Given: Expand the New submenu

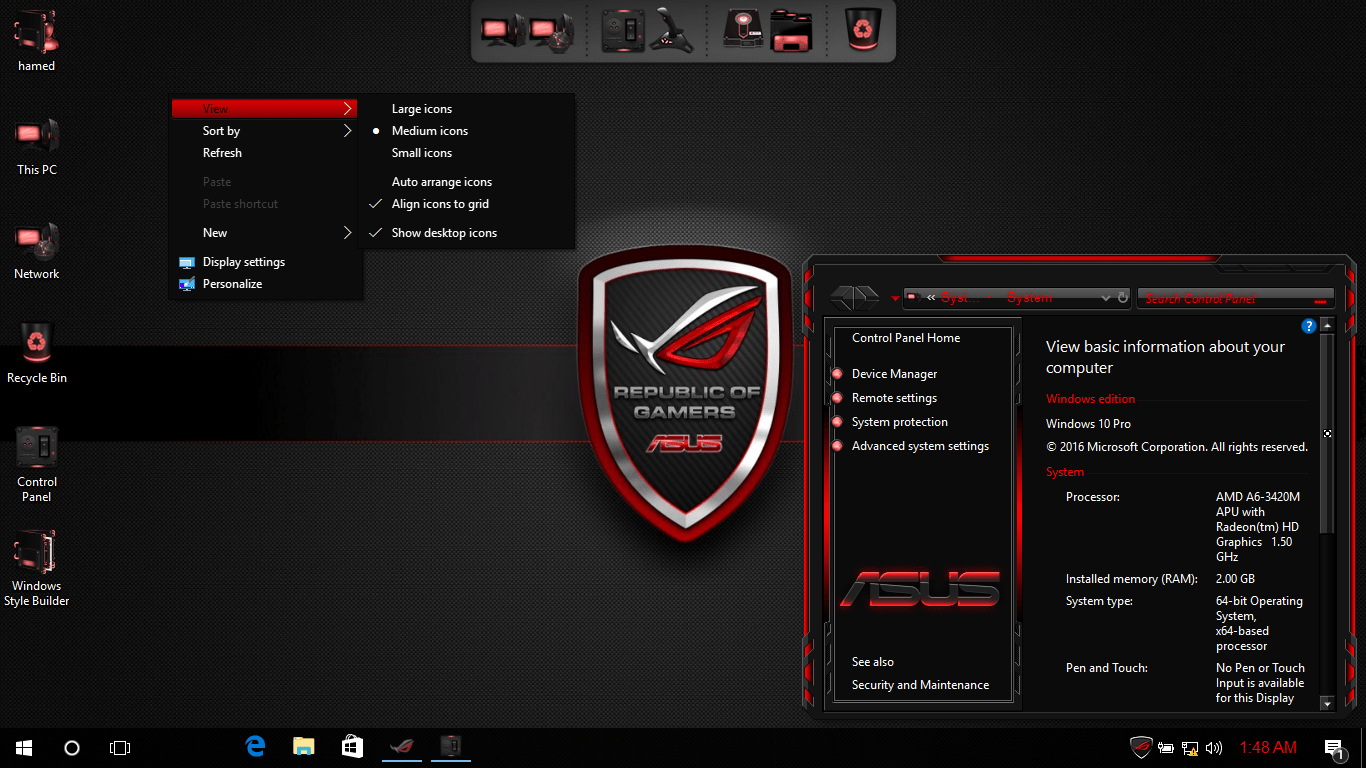Looking at the screenshot, I should (215, 232).
